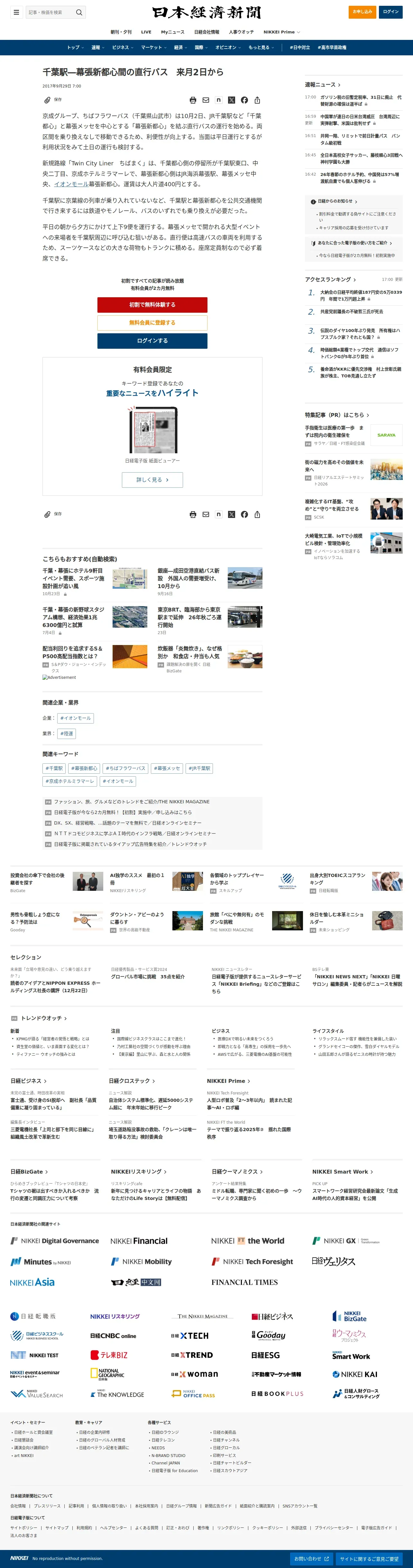Expand 日経からのお知らせ section

[x=334, y=201]
